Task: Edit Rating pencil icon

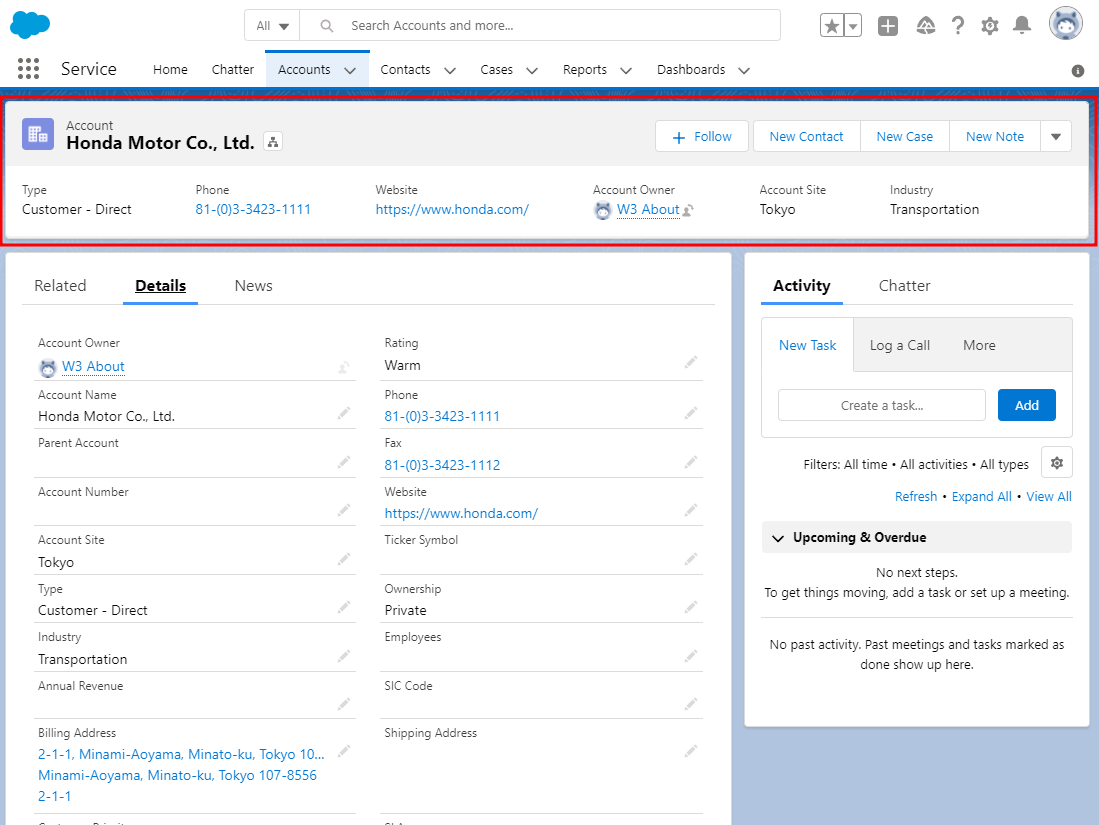Action: click(691, 362)
